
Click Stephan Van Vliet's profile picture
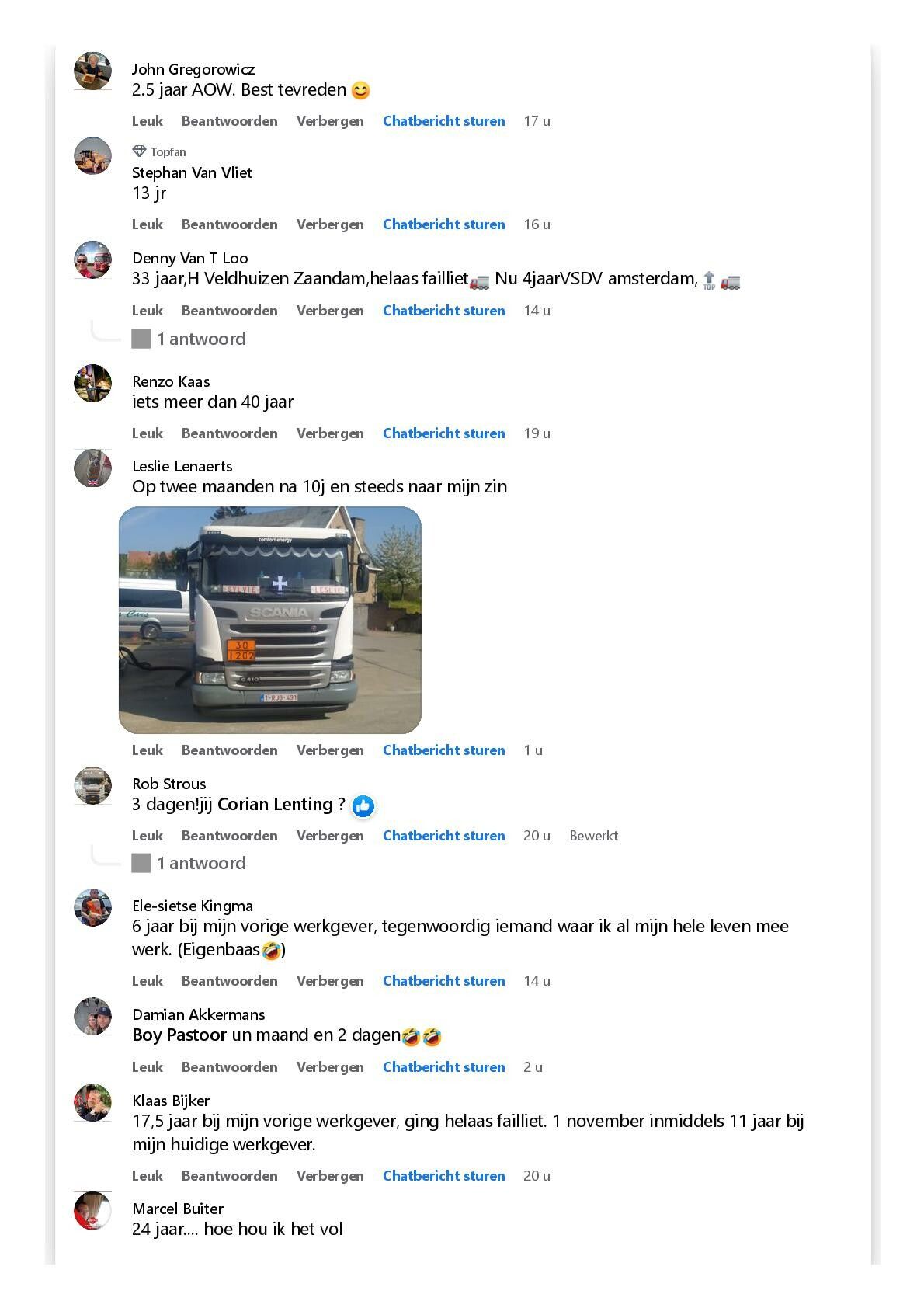92,156
